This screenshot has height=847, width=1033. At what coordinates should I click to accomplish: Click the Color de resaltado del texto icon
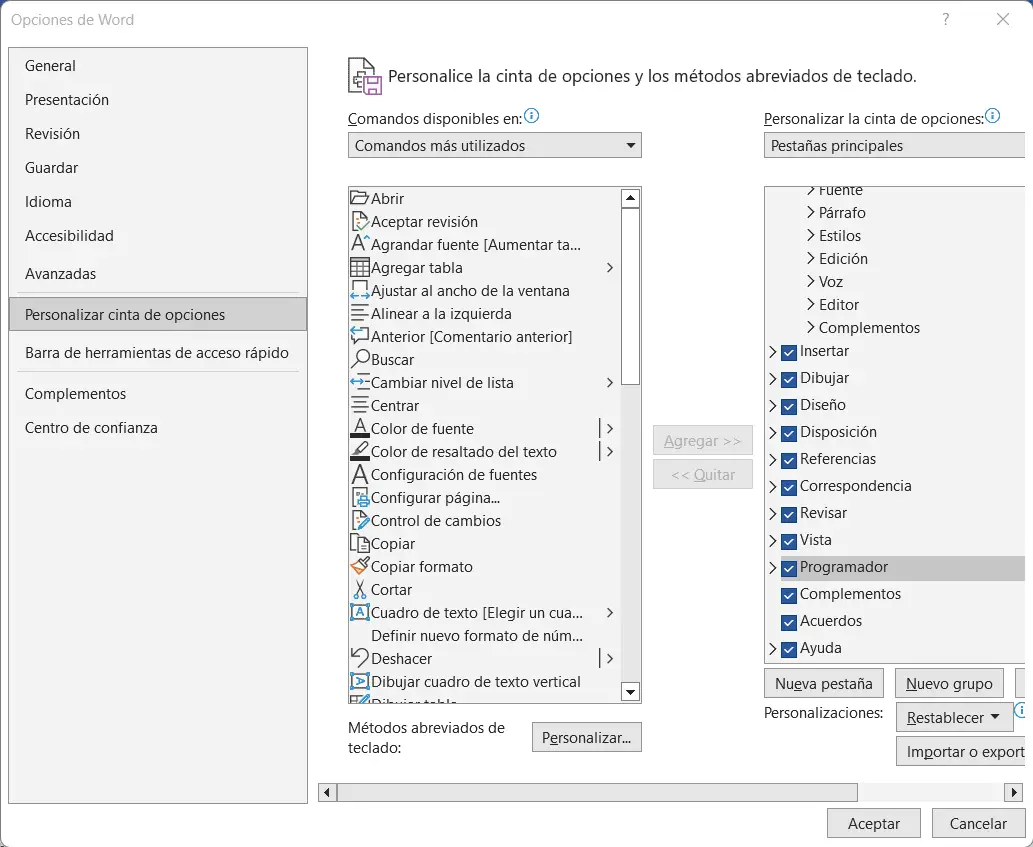[x=359, y=451]
